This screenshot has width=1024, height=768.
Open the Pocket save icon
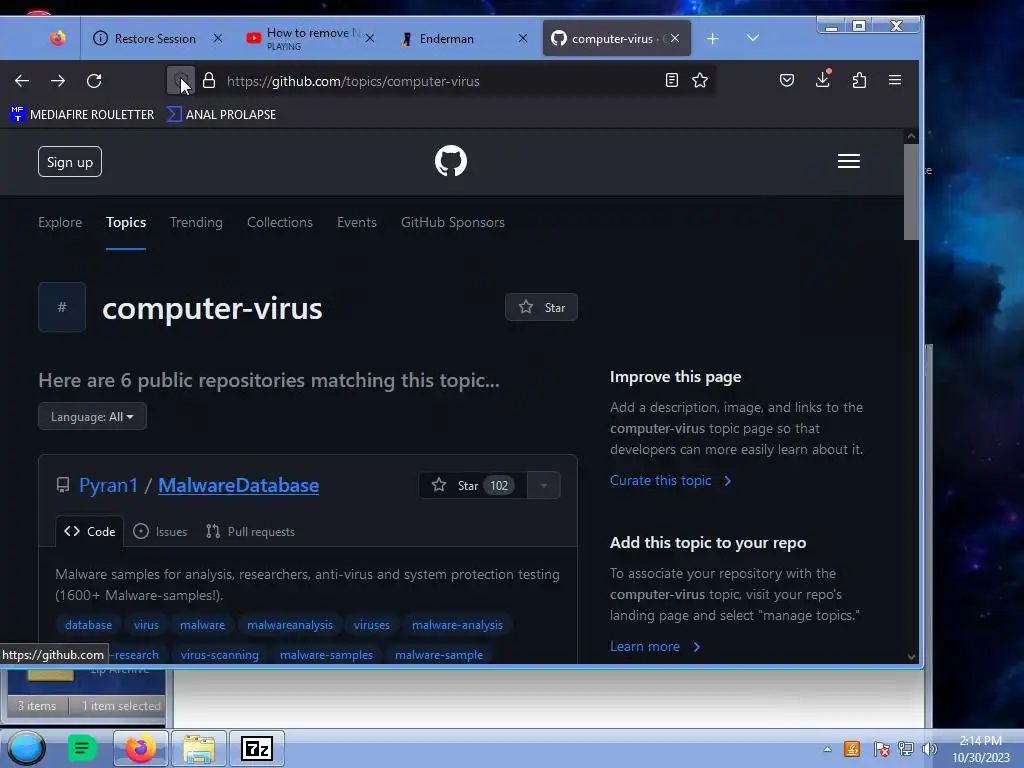(787, 80)
